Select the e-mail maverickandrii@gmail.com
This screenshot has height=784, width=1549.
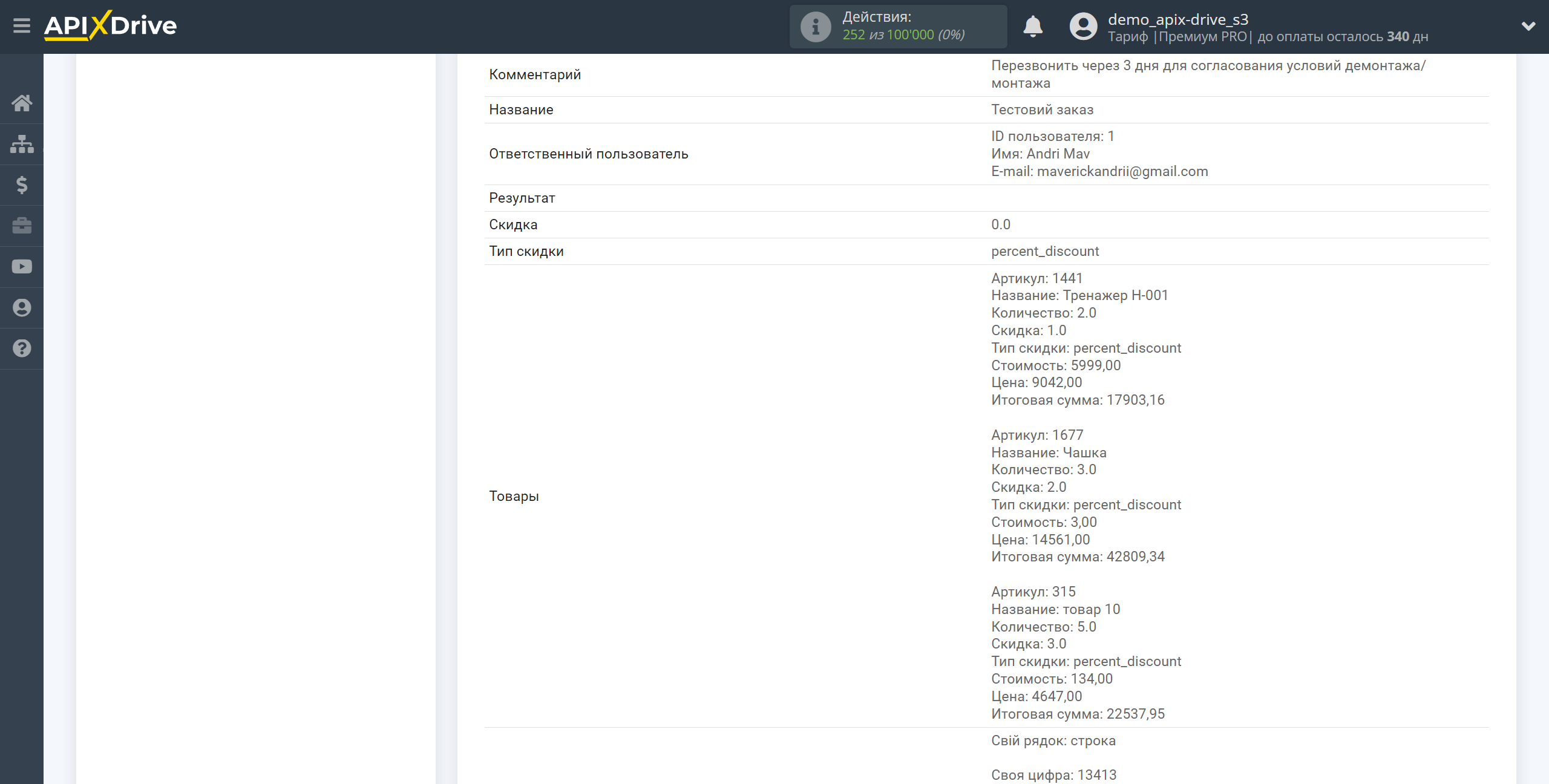pos(1122,171)
